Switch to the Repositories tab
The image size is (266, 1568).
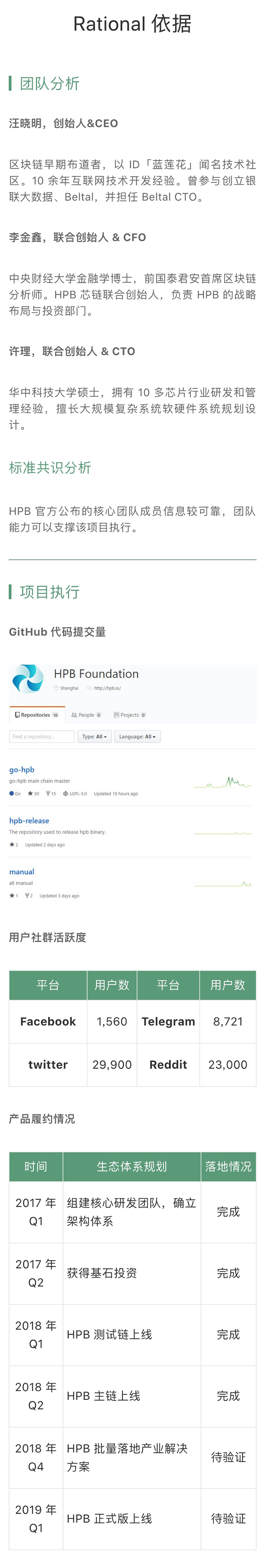37,715
